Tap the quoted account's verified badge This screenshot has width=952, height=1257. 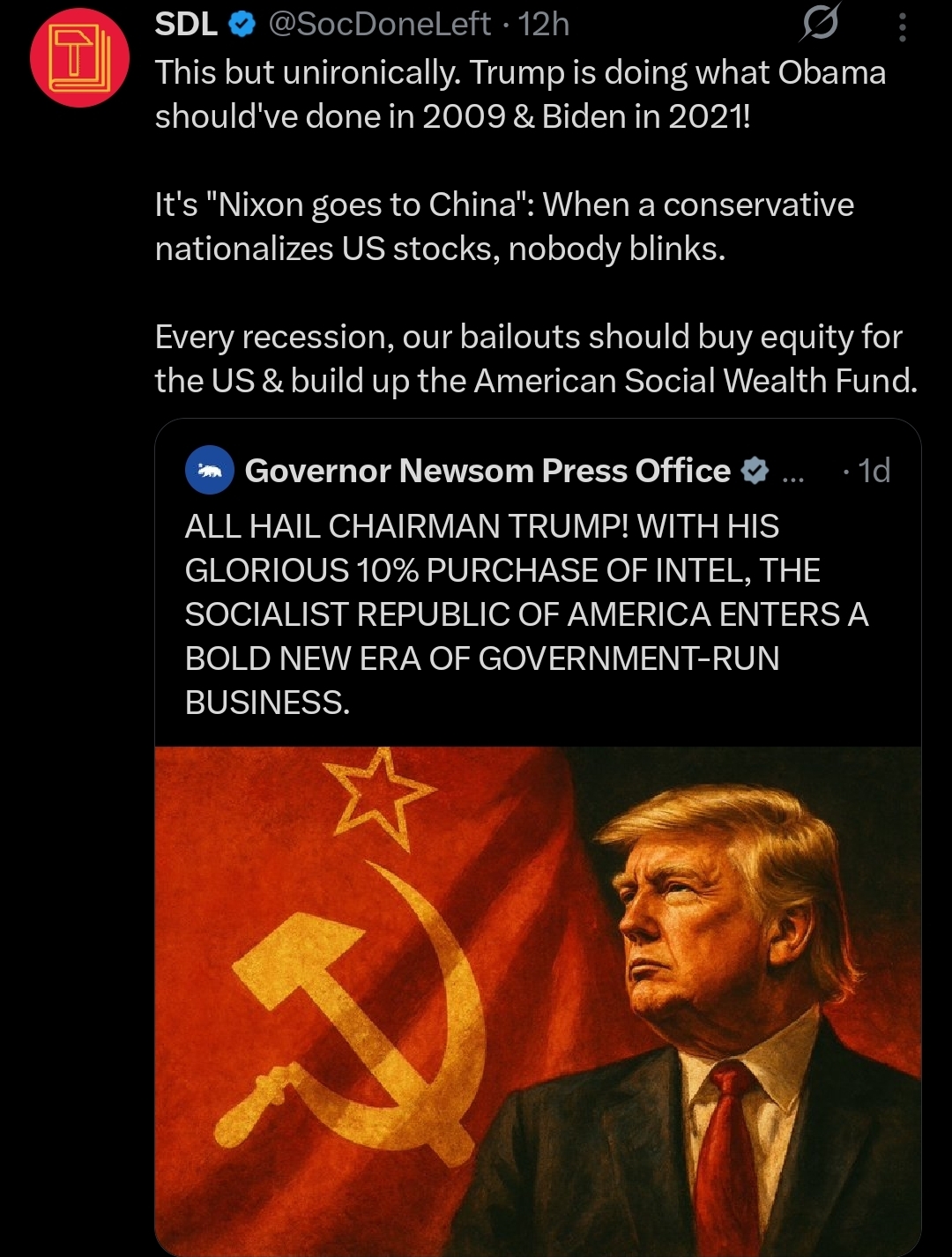click(x=755, y=471)
